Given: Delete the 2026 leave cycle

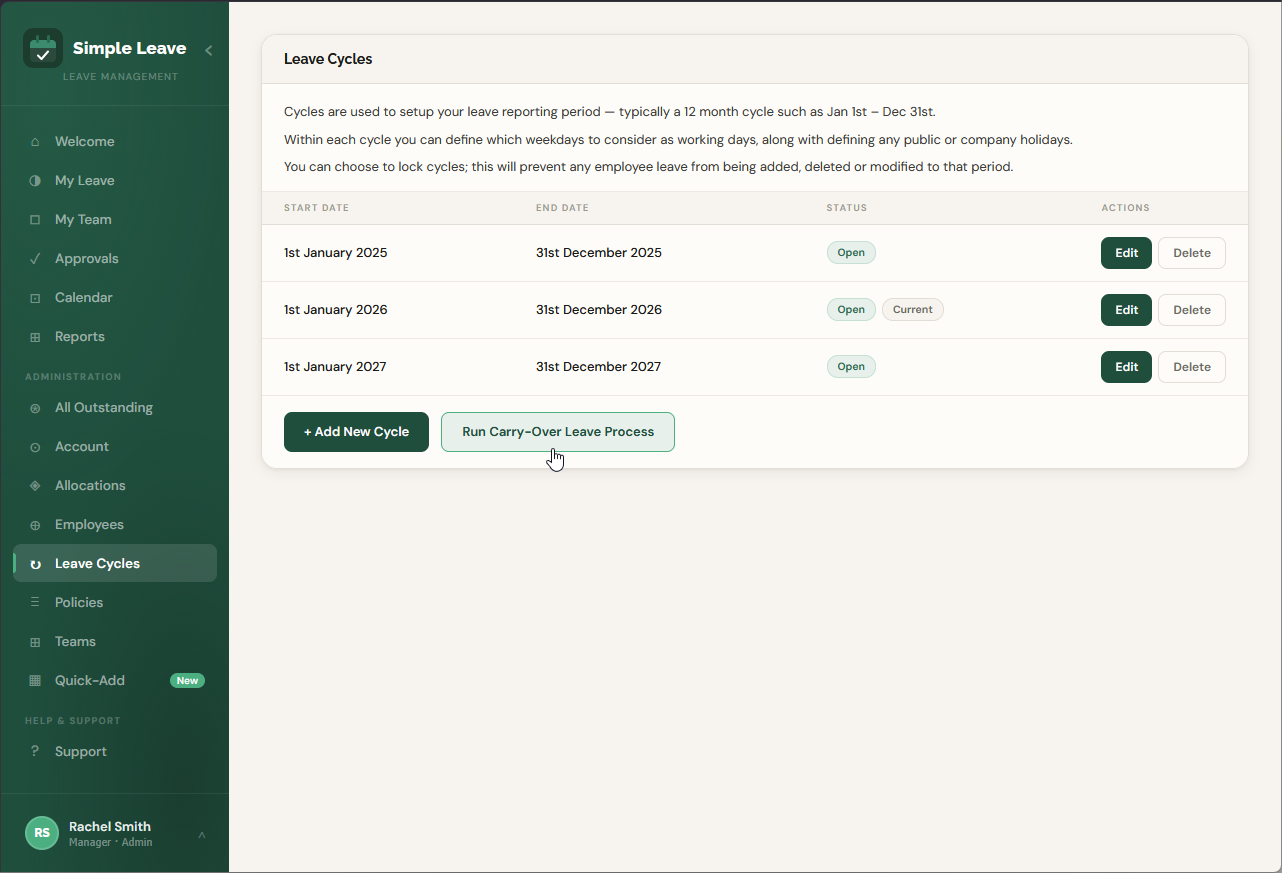Looking at the screenshot, I should pos(1192,310).
